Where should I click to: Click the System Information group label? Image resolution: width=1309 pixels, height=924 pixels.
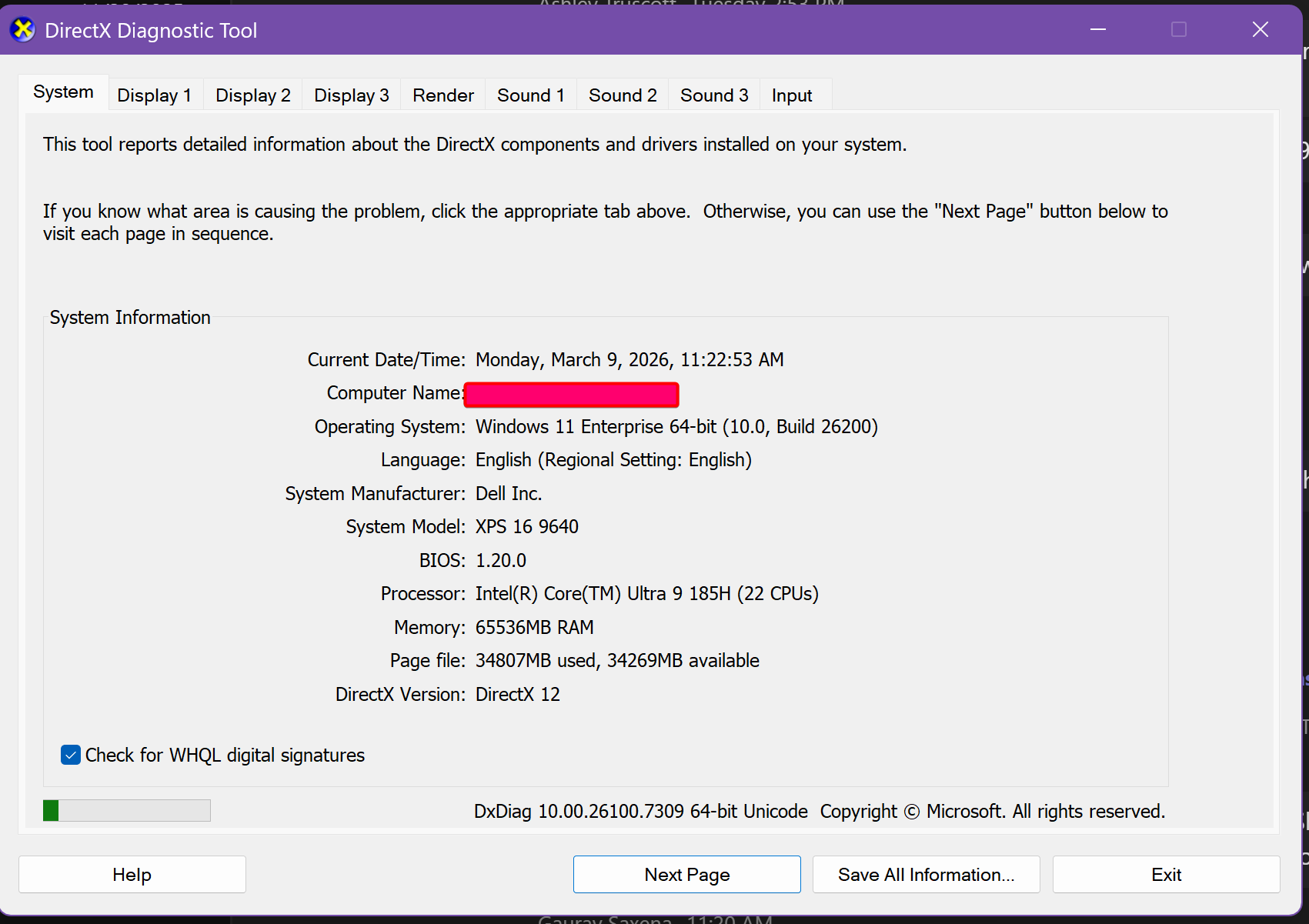130,318
